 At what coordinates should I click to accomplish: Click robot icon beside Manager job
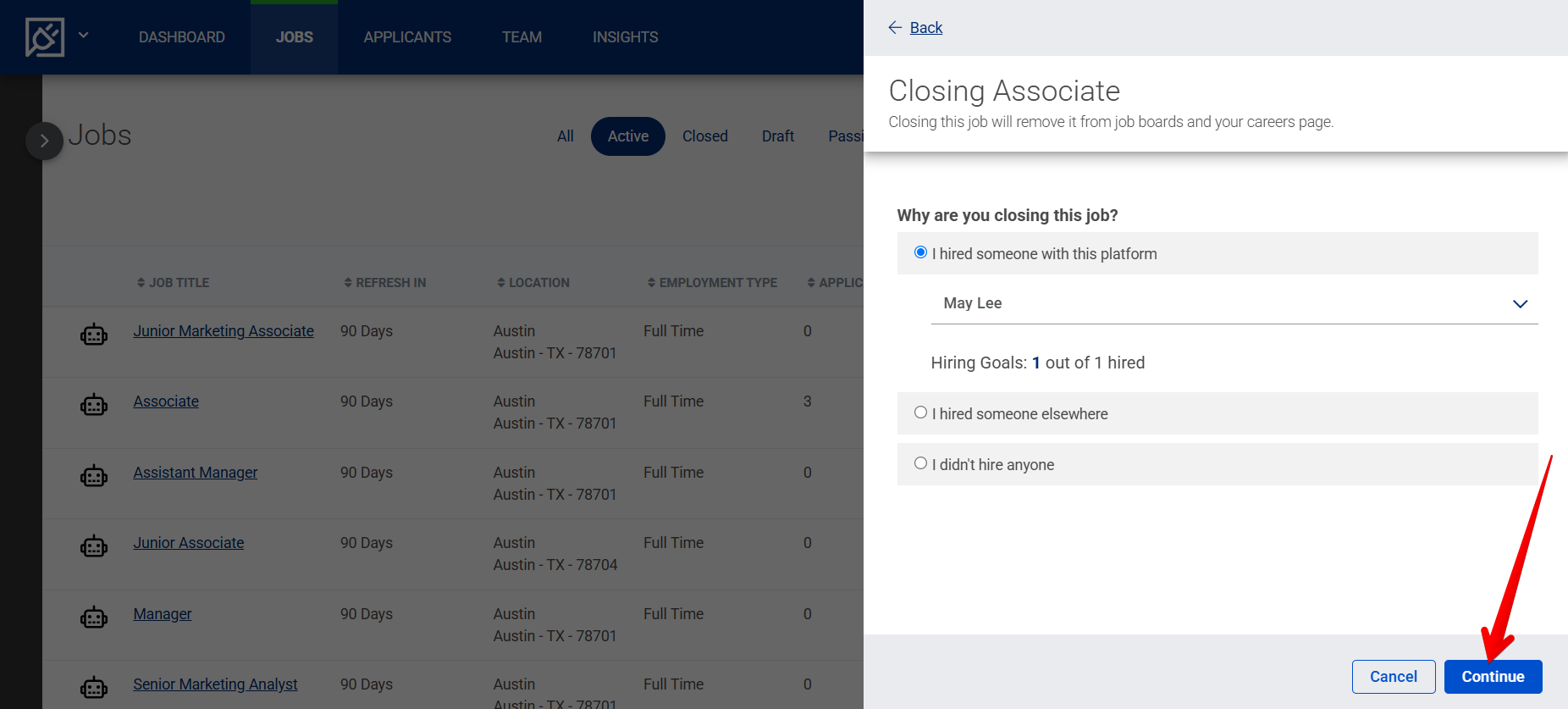click(x=94, y=618)
